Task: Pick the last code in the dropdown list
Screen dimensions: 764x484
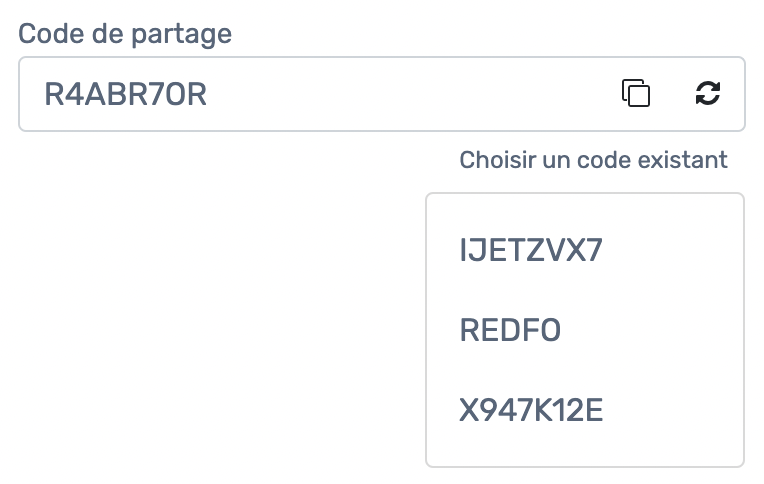Action: tap(531, 410)
